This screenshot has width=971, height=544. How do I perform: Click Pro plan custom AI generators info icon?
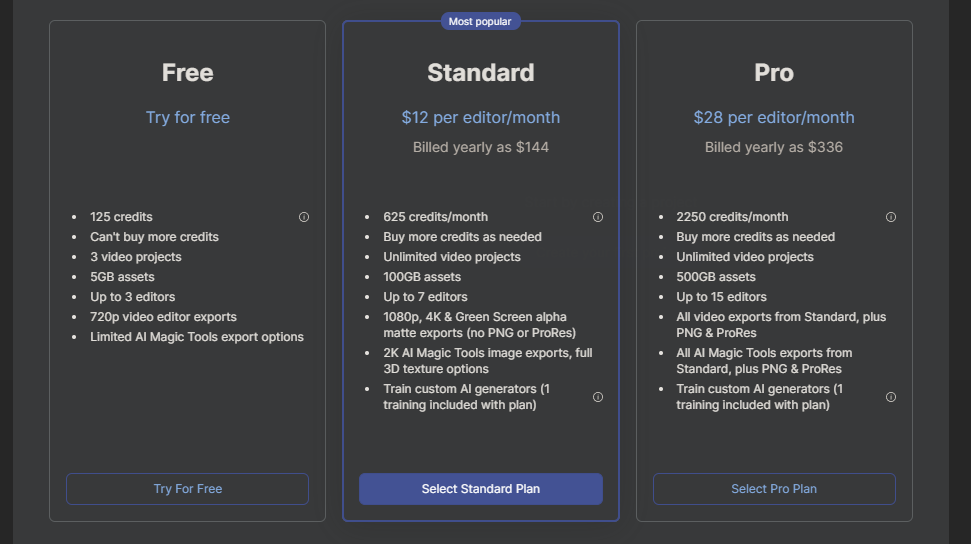point(890,397)
